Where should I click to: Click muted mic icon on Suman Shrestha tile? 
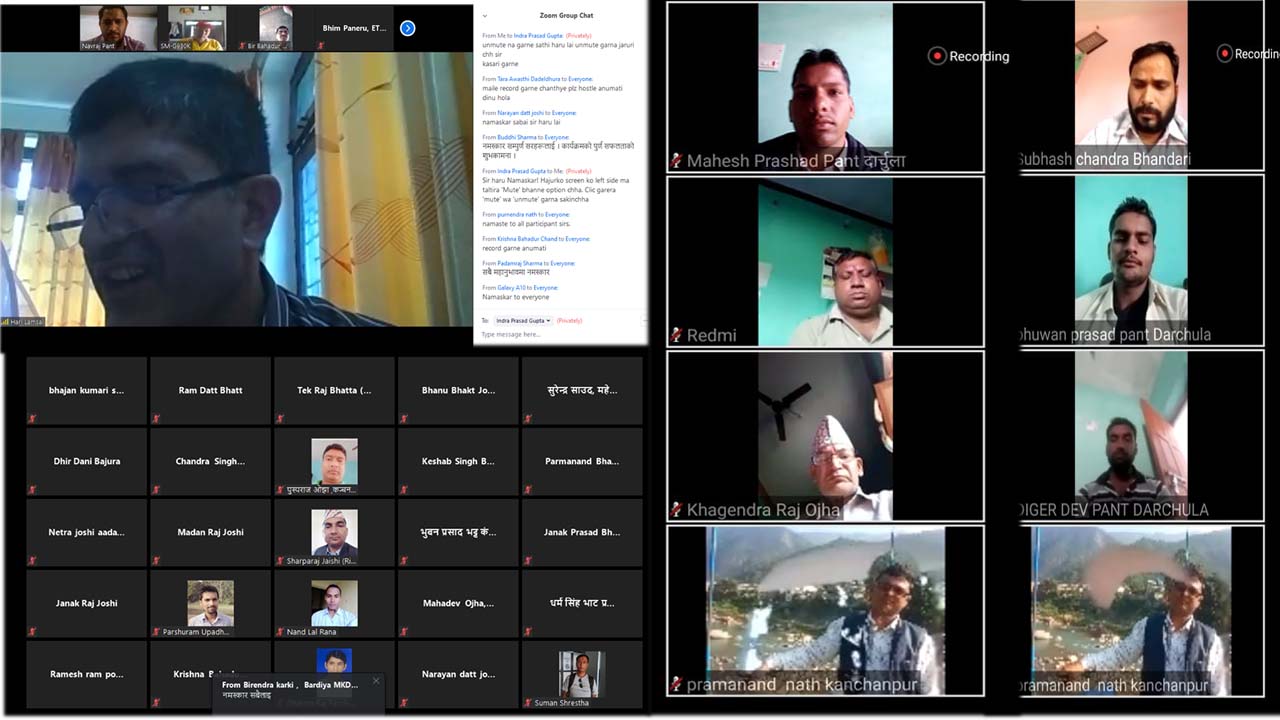click(528, 703)
